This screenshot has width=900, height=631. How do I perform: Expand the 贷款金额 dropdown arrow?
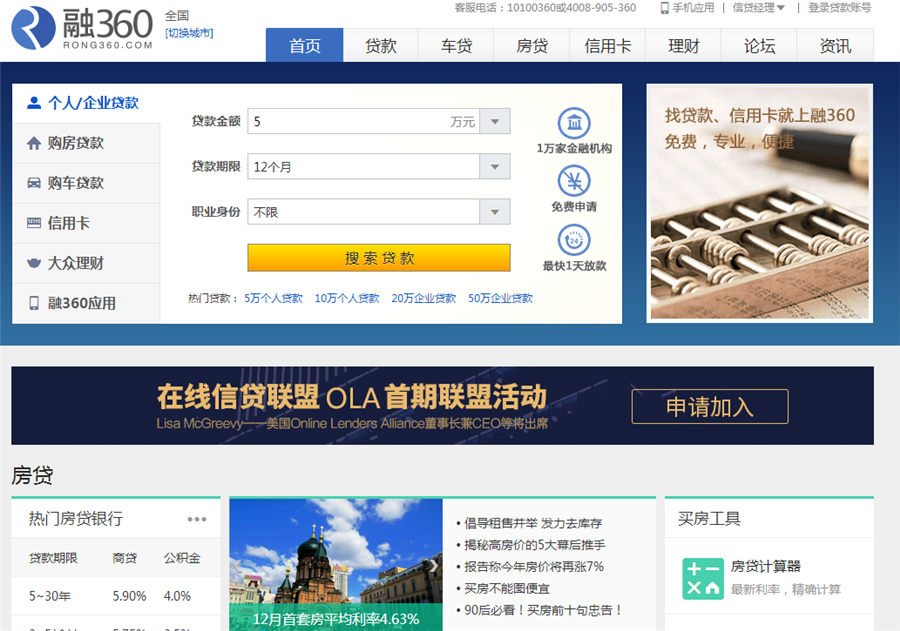coord(495,122)
